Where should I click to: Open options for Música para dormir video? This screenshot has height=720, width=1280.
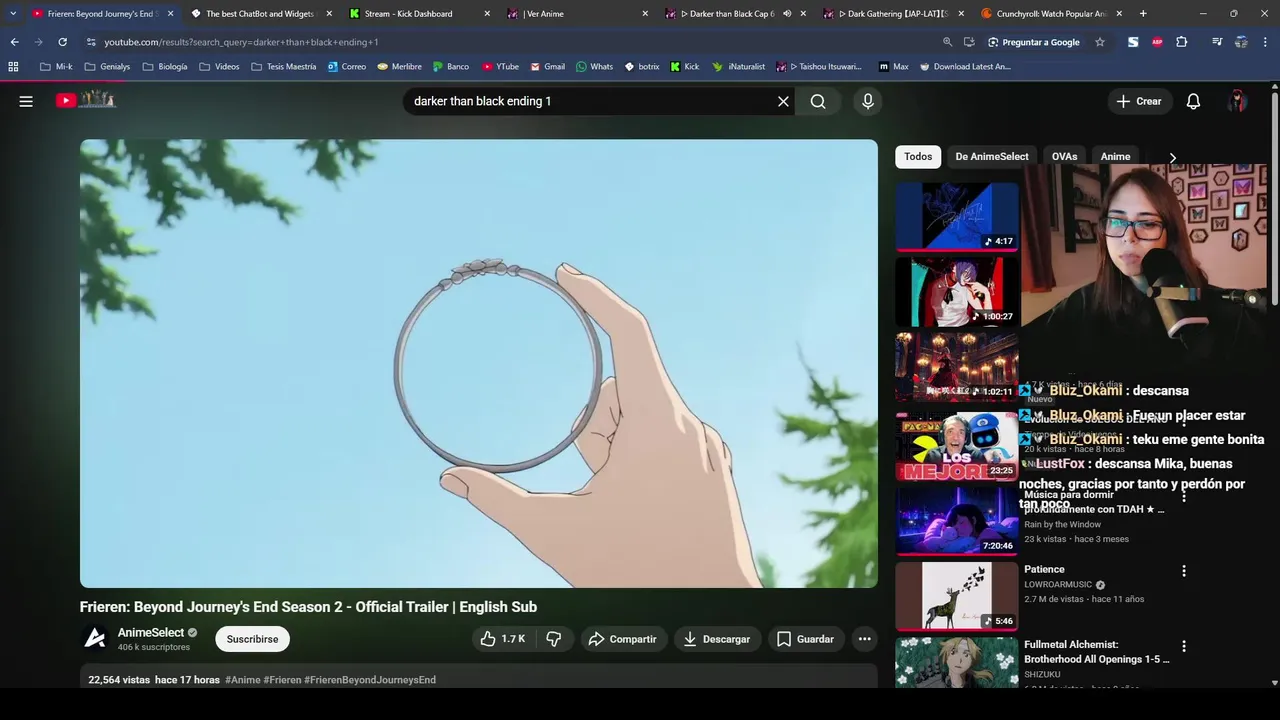click(x=1184, y=496)
